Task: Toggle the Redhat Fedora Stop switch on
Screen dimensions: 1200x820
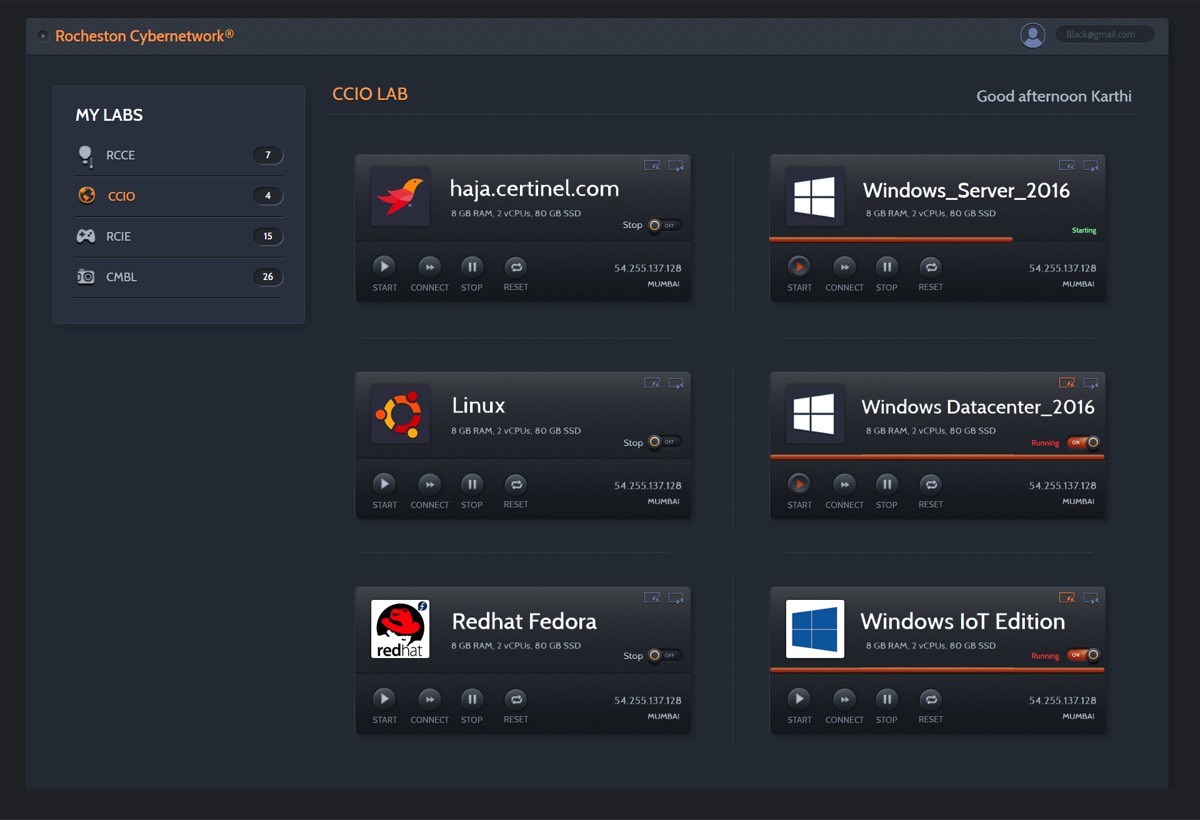Action: point(664,656)
